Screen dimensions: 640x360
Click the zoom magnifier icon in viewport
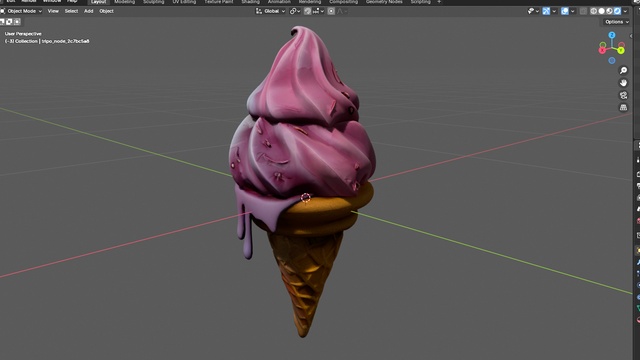(623, 71)
